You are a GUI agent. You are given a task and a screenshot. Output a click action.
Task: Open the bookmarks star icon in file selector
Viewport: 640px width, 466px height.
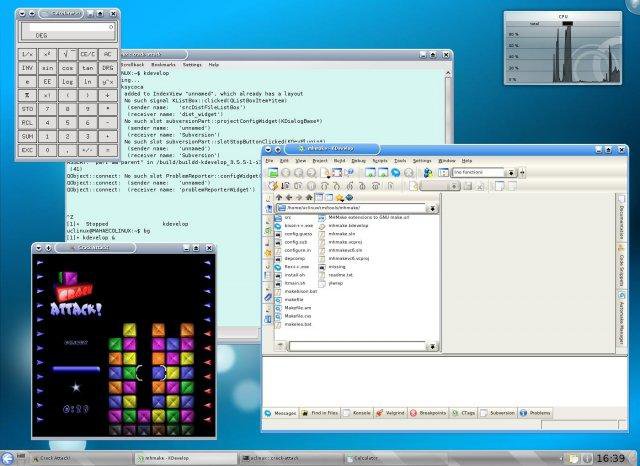[339, 197]
